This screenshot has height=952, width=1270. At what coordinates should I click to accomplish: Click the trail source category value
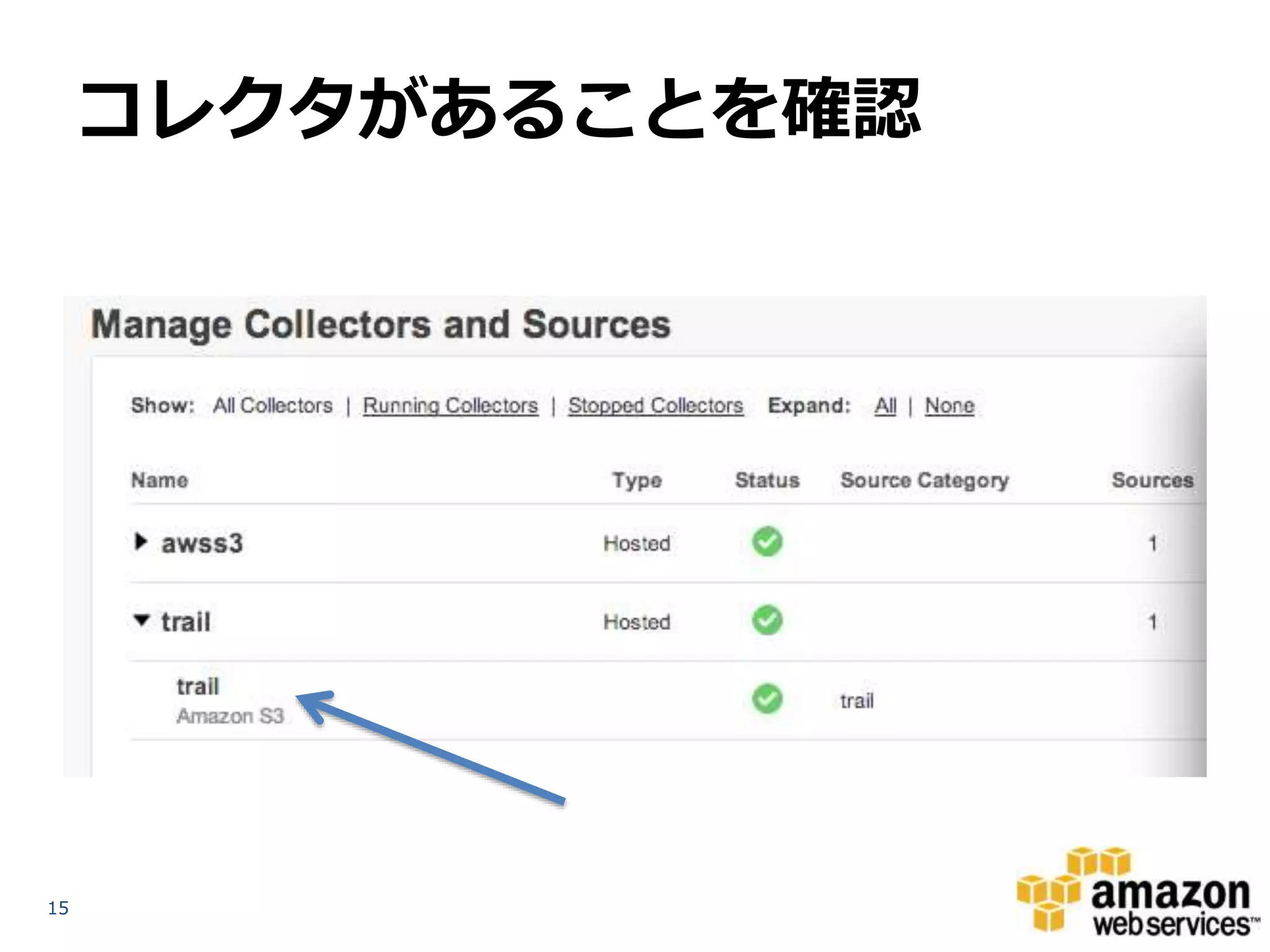tap(857, 701)
